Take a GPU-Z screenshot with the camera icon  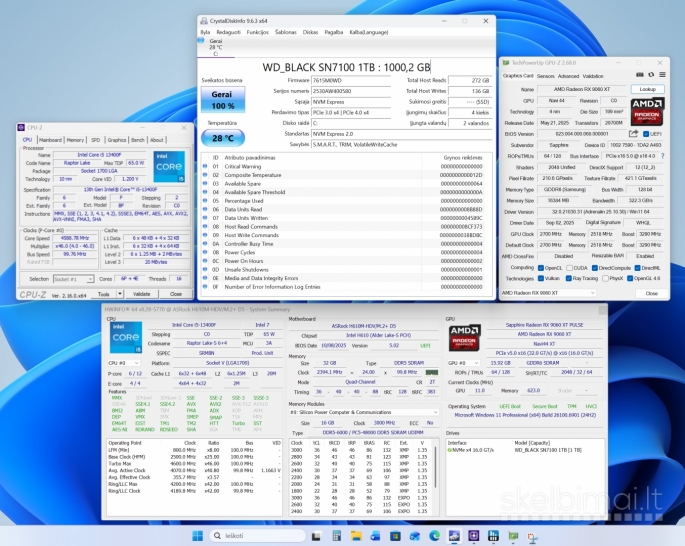[640, 75]
